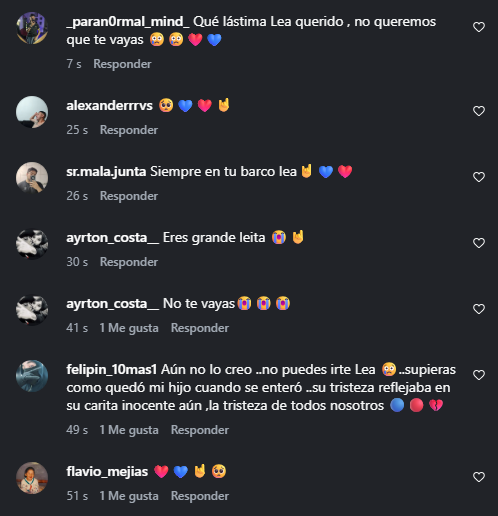
Task: Reply to flavio_mejias's comment
Action: point(200,496)
